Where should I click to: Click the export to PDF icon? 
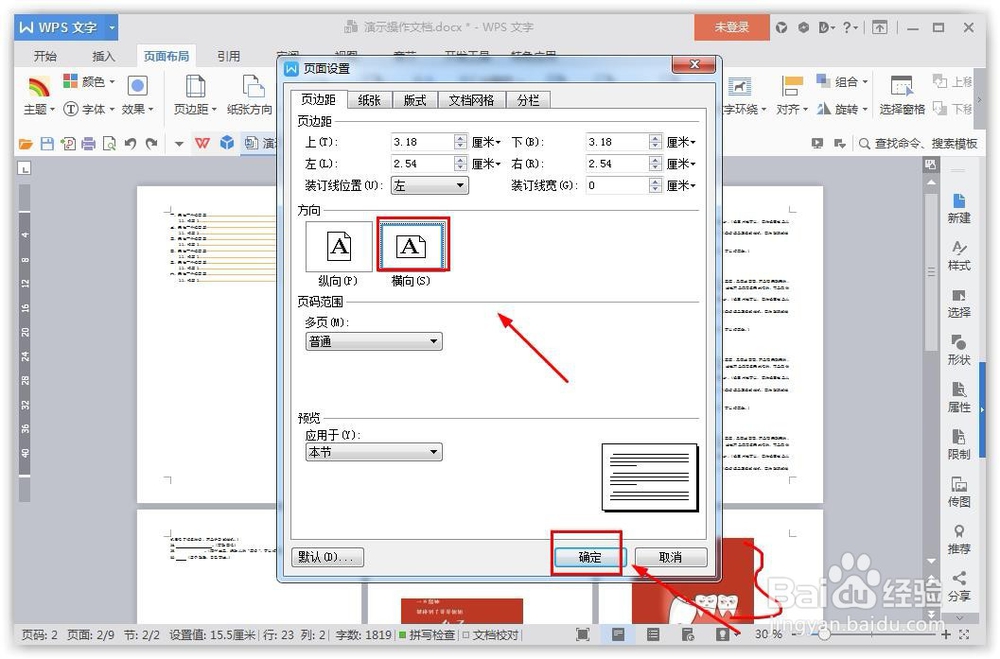68,144
